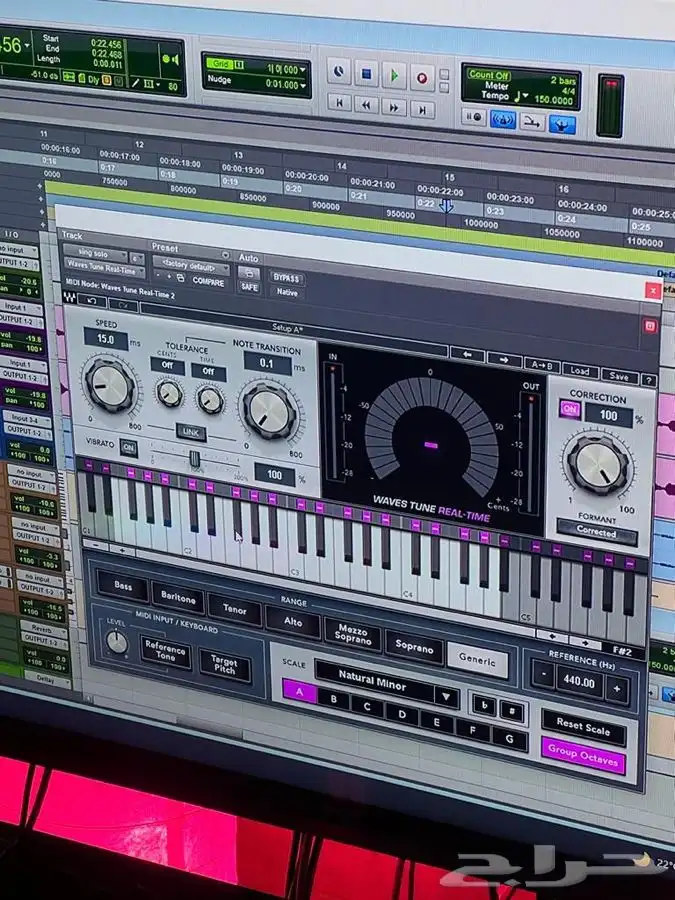The height and width of the screenshot is (900, 675).
Task: Click the Speed knob
Action: [x=110, y=385]
